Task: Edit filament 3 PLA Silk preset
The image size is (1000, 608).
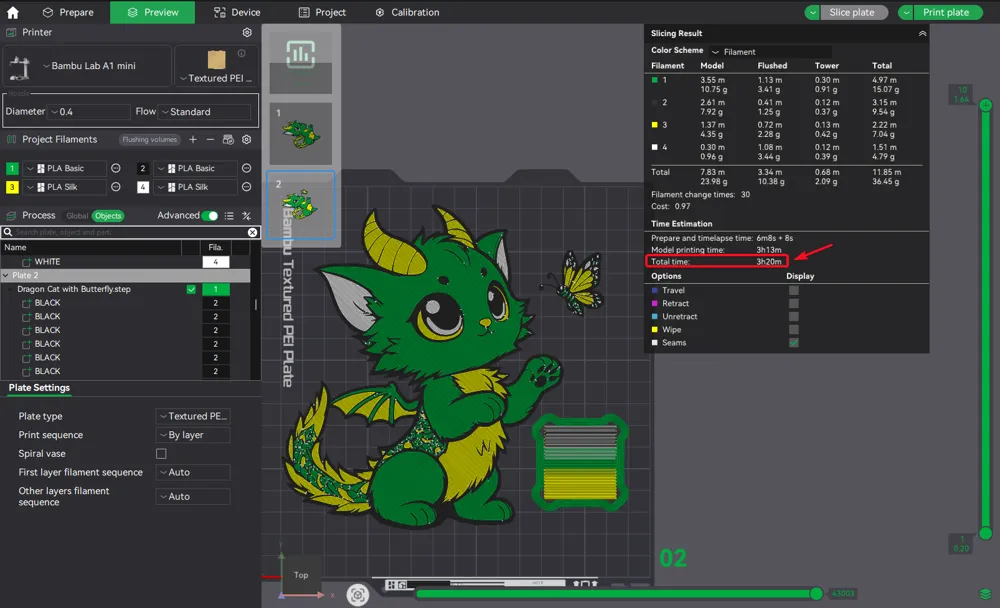Action: (115, 187)
